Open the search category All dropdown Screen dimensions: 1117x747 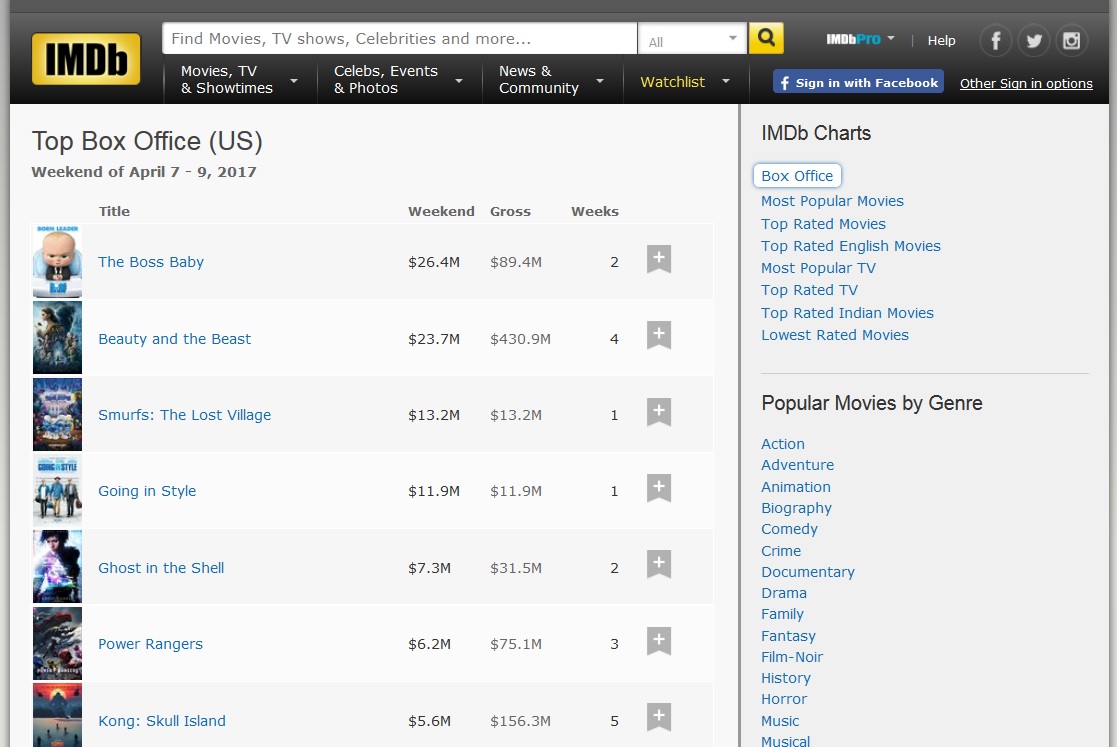[x=692, y=38]
